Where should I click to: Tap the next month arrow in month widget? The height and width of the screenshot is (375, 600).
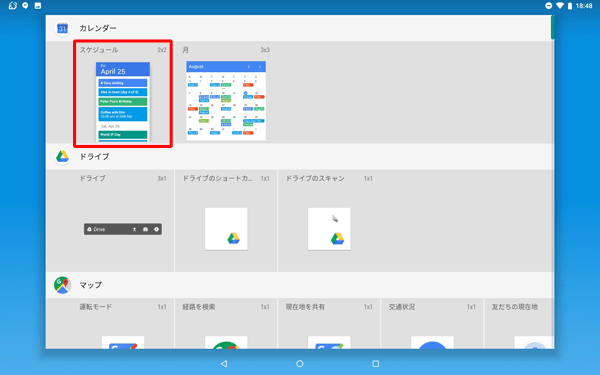[260, 67]
